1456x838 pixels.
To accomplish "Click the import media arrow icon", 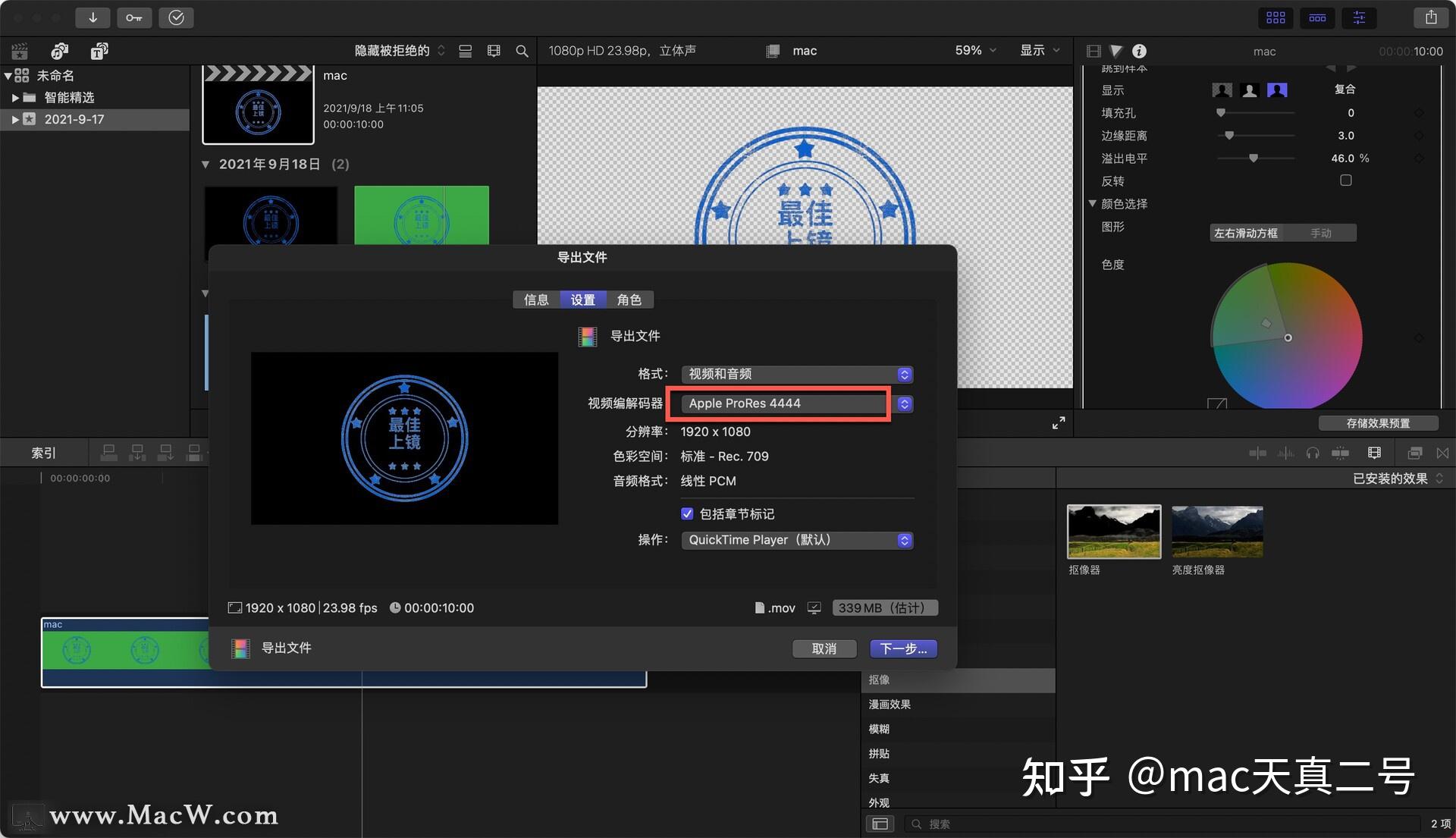I will click(93, 17).
